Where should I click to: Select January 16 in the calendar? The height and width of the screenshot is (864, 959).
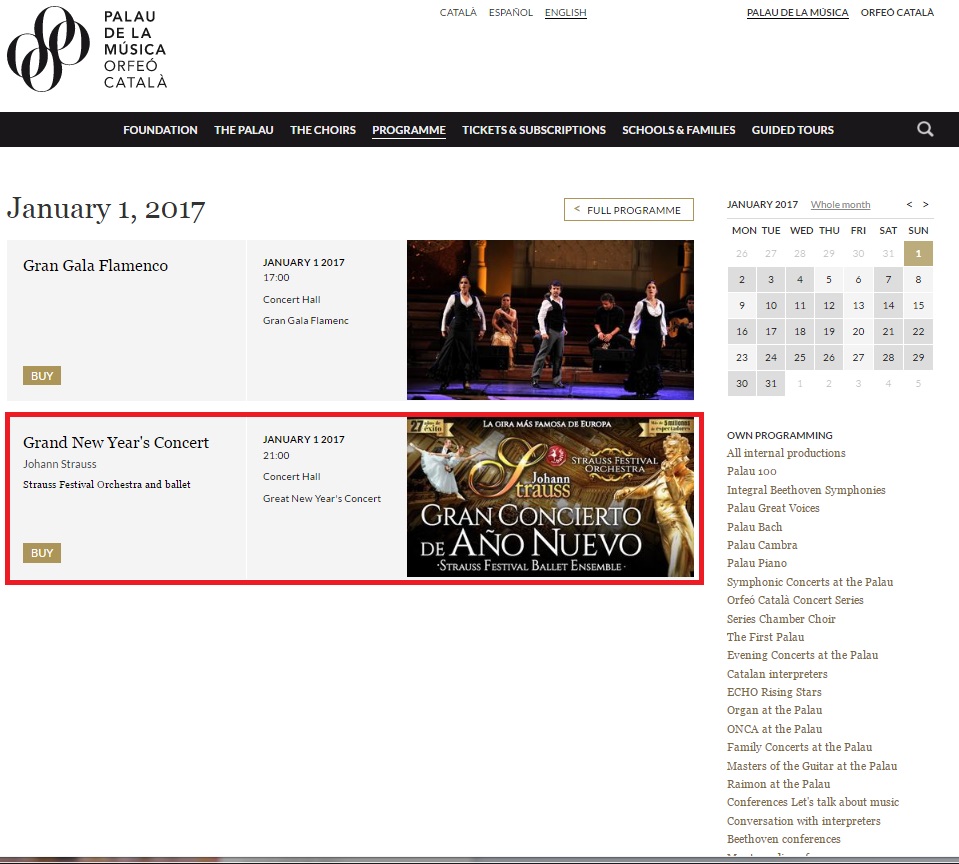pyautogui.click(x=742, y=331)
